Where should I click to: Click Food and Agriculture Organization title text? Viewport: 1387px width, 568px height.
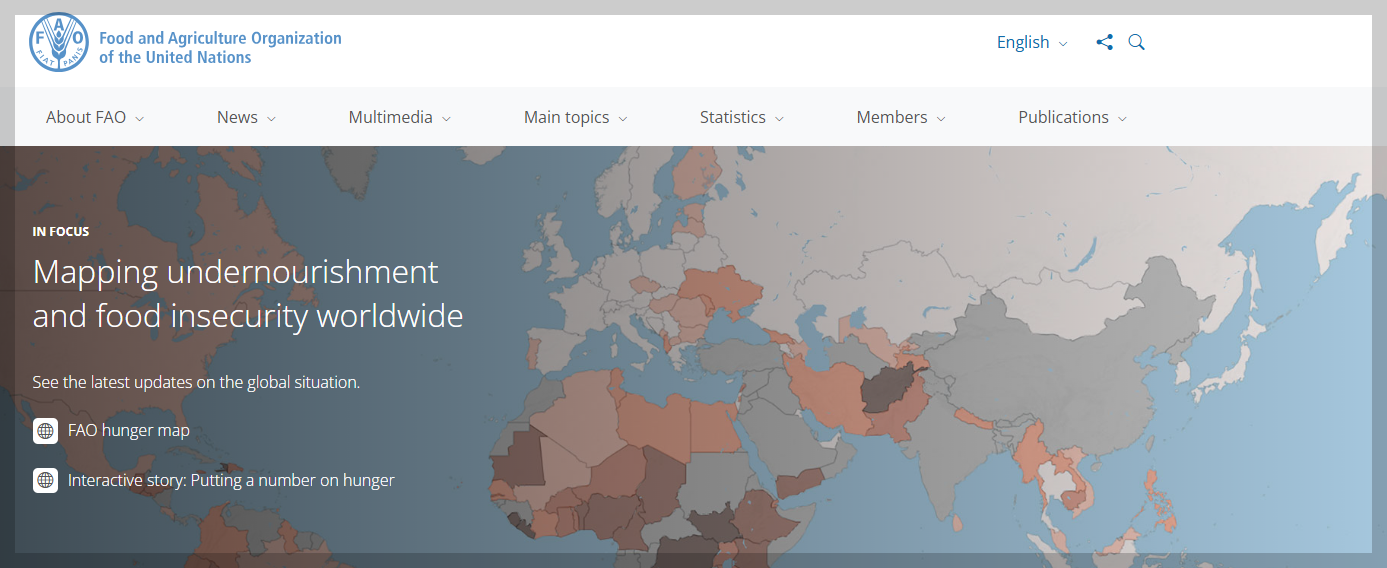click(x=220, y=48)
